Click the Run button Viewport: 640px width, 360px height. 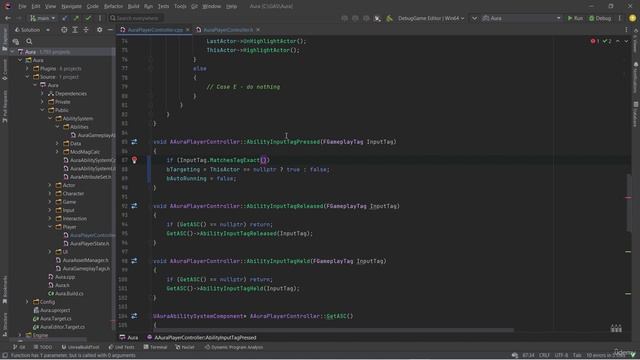[575, 18]
